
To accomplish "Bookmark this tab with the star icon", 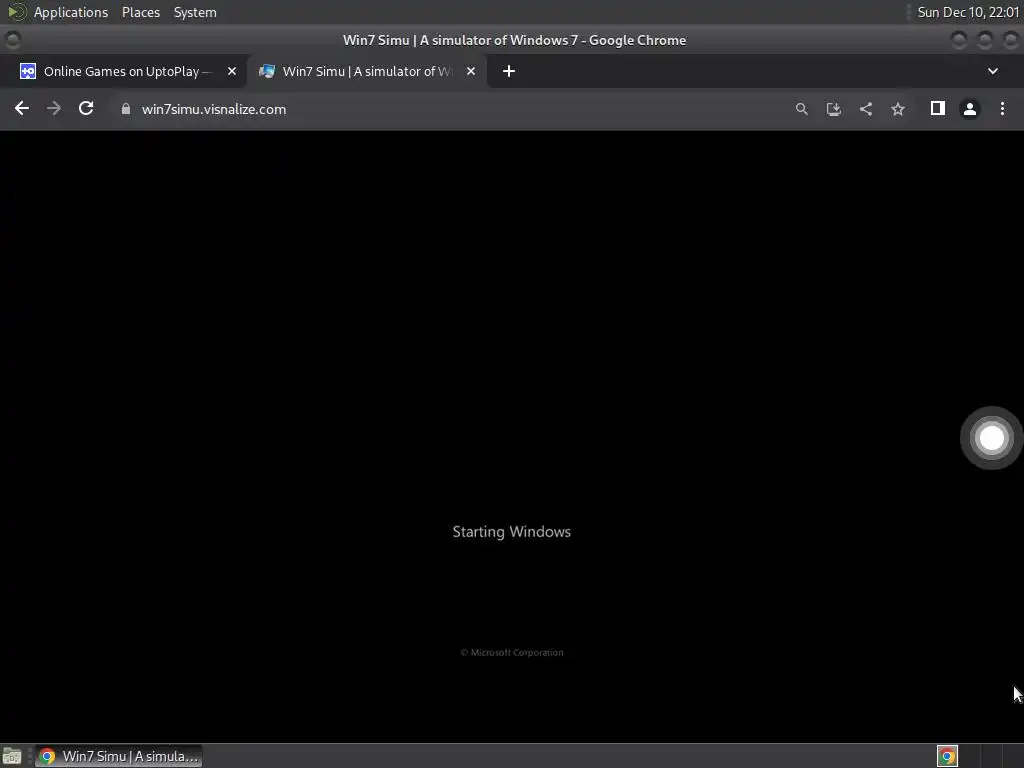I will tap(898, 109).
